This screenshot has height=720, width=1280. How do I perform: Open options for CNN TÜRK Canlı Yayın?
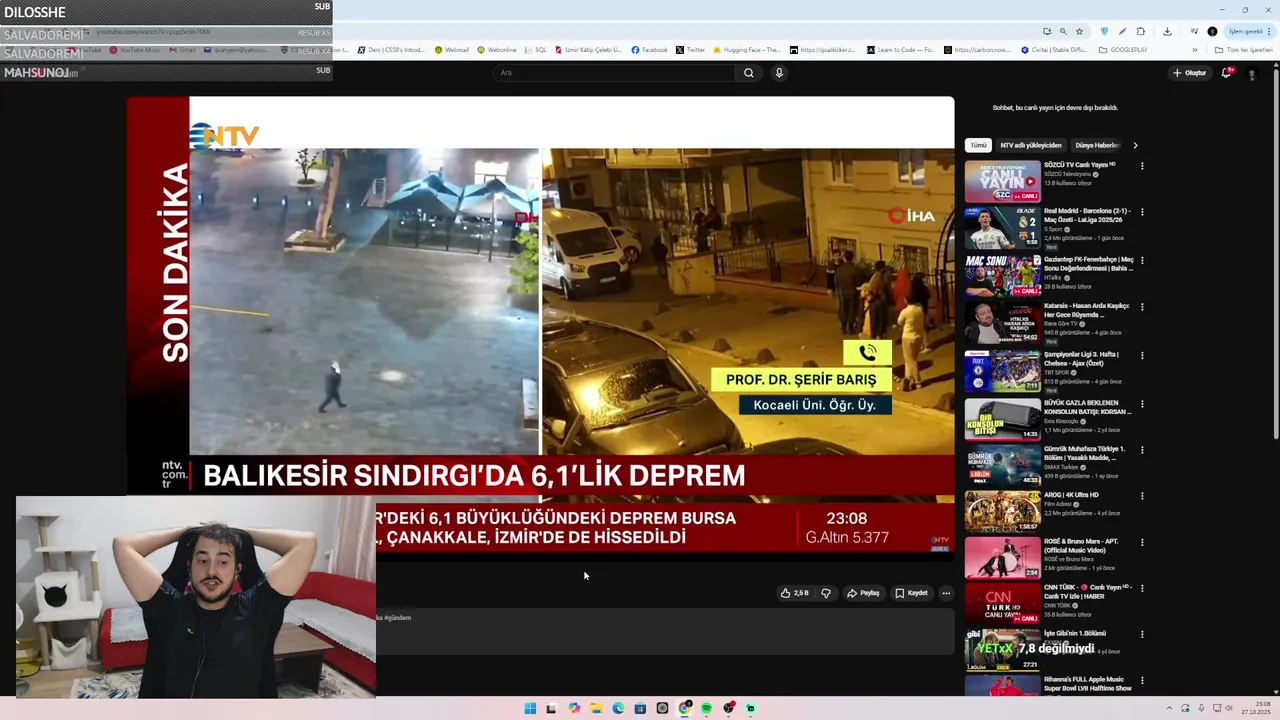click(1142, 589)
